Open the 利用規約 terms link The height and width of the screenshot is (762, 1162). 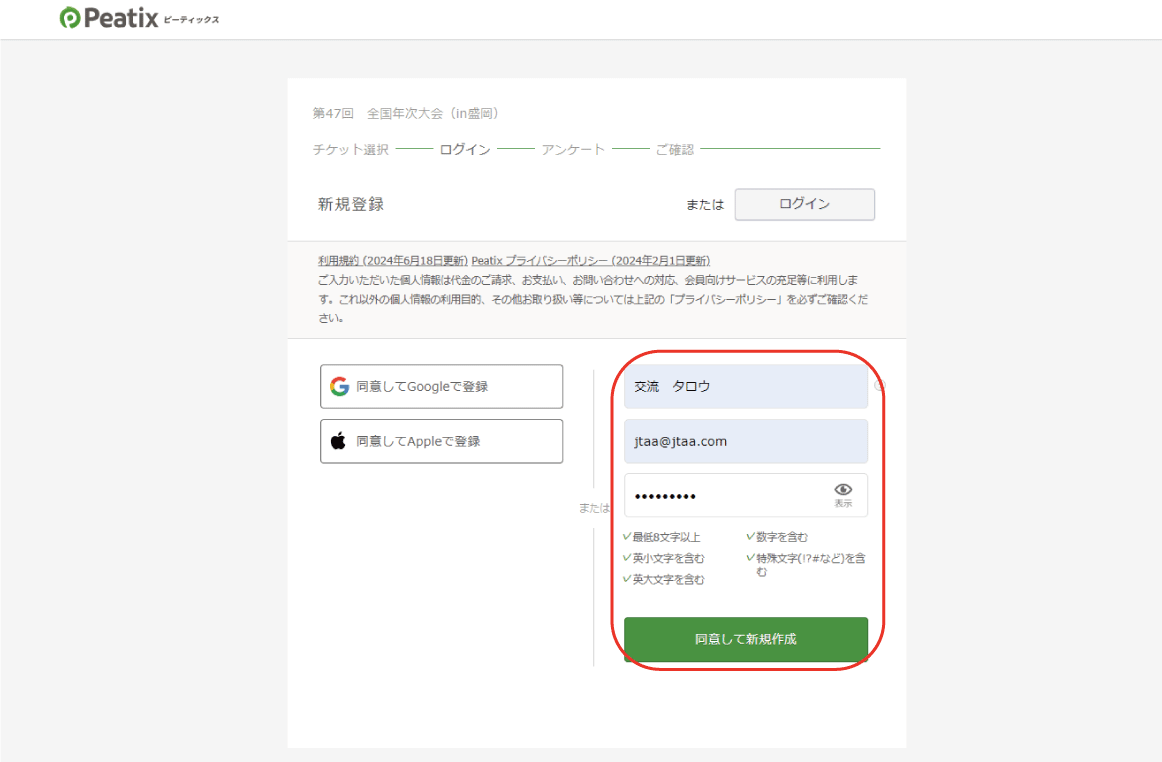[x=393, y=261]
